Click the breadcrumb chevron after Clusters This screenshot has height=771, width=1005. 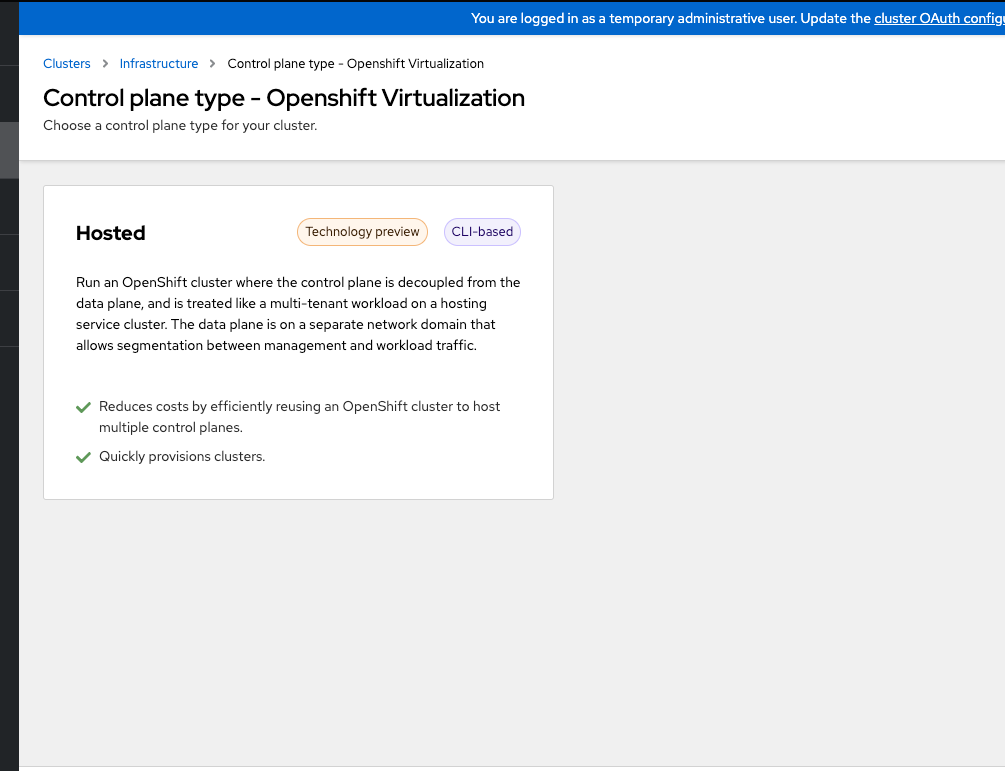(x=105, y=63)
